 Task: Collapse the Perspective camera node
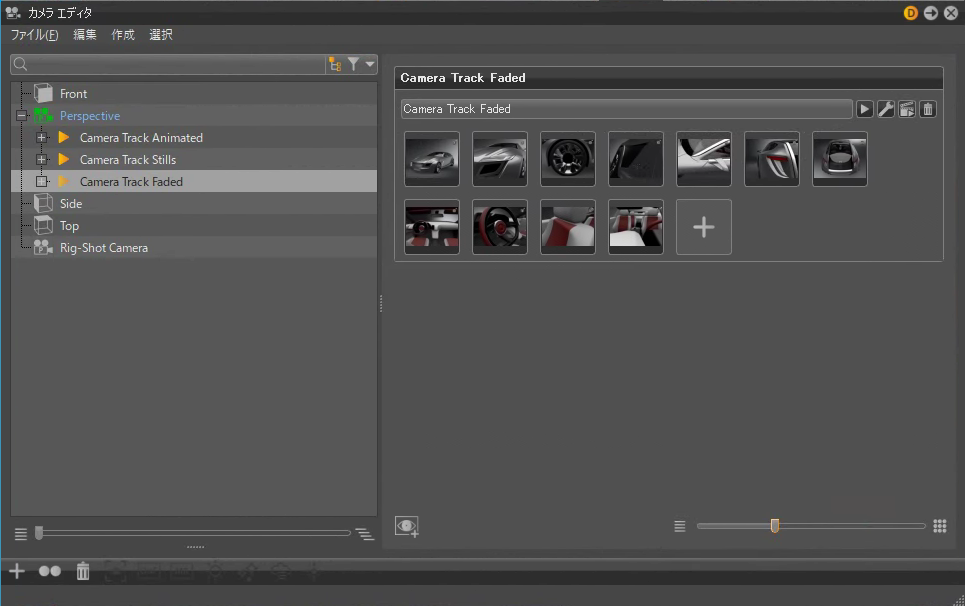22,116
